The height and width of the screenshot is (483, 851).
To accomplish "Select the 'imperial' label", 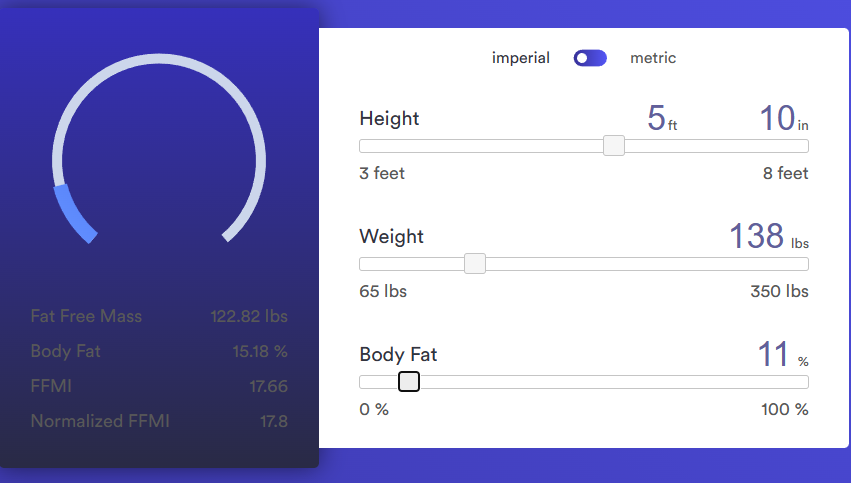I will (520, 58).
